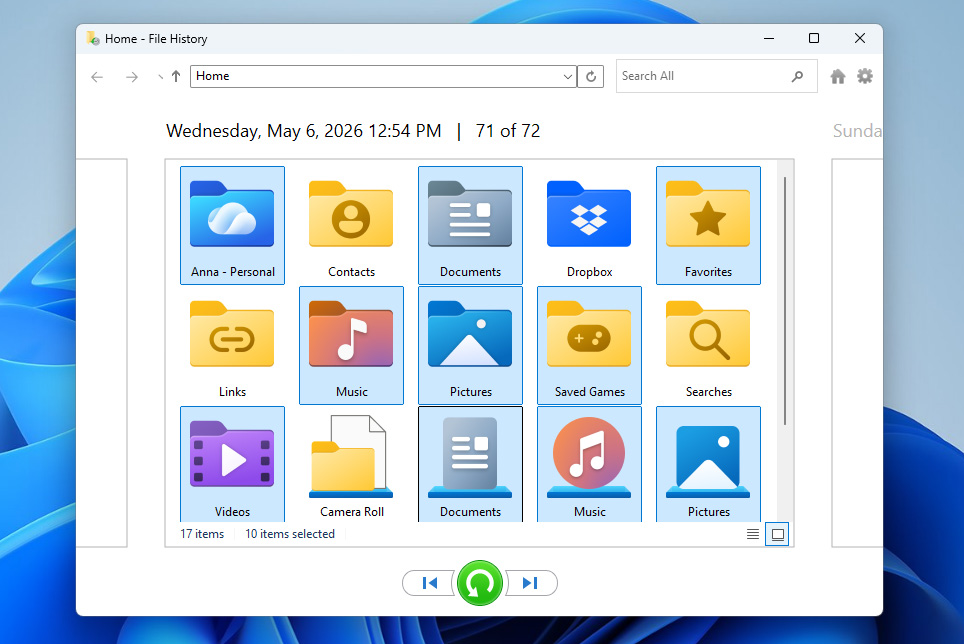964x644 pixels.
Task: Open the settings gear menu
Action: pyautogui.click(x=865, y=76)
